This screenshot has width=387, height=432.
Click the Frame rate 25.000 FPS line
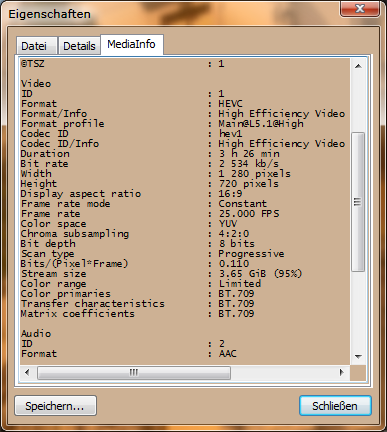tap(150, 214)
